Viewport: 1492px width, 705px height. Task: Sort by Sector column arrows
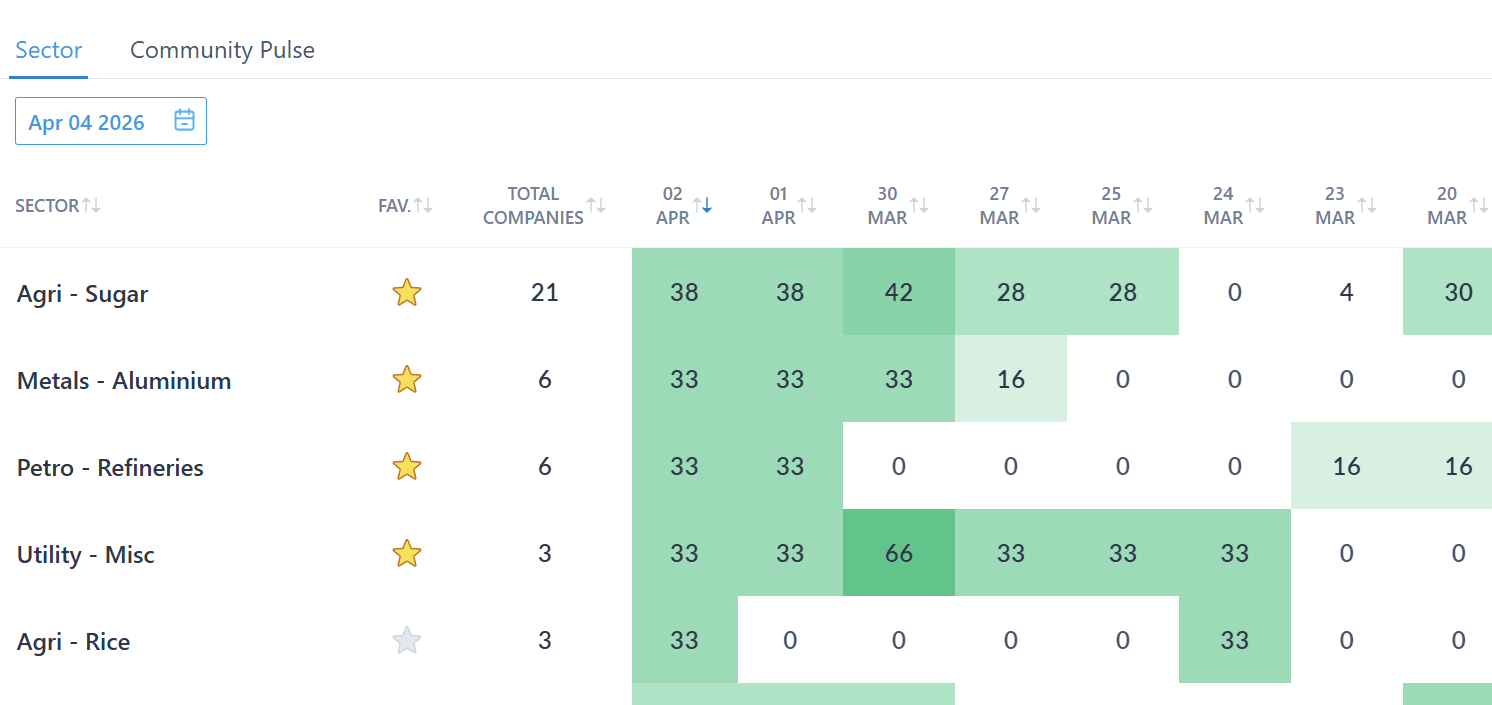point(91,205)
